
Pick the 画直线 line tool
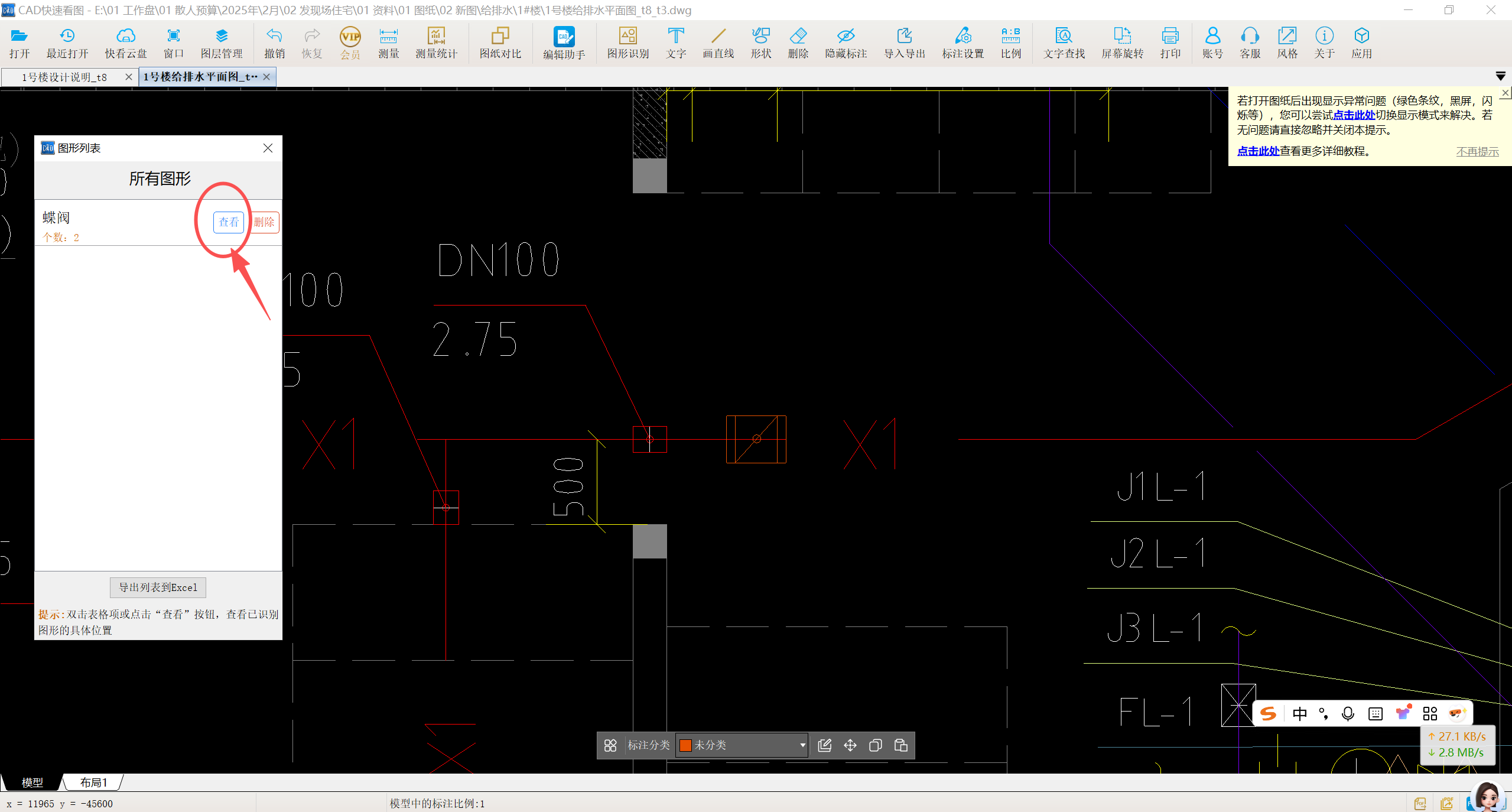point(718,43)
